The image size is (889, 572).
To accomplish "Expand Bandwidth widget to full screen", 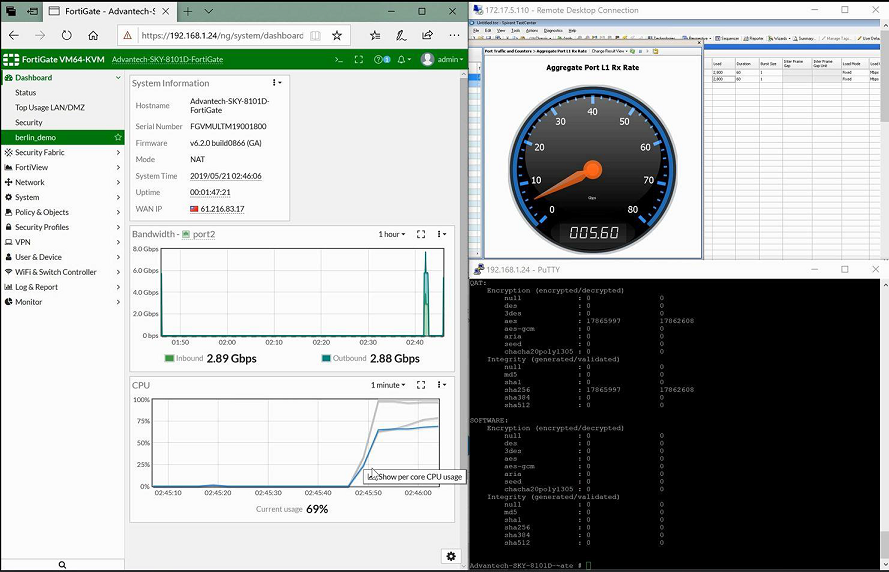I will (421, 234).
